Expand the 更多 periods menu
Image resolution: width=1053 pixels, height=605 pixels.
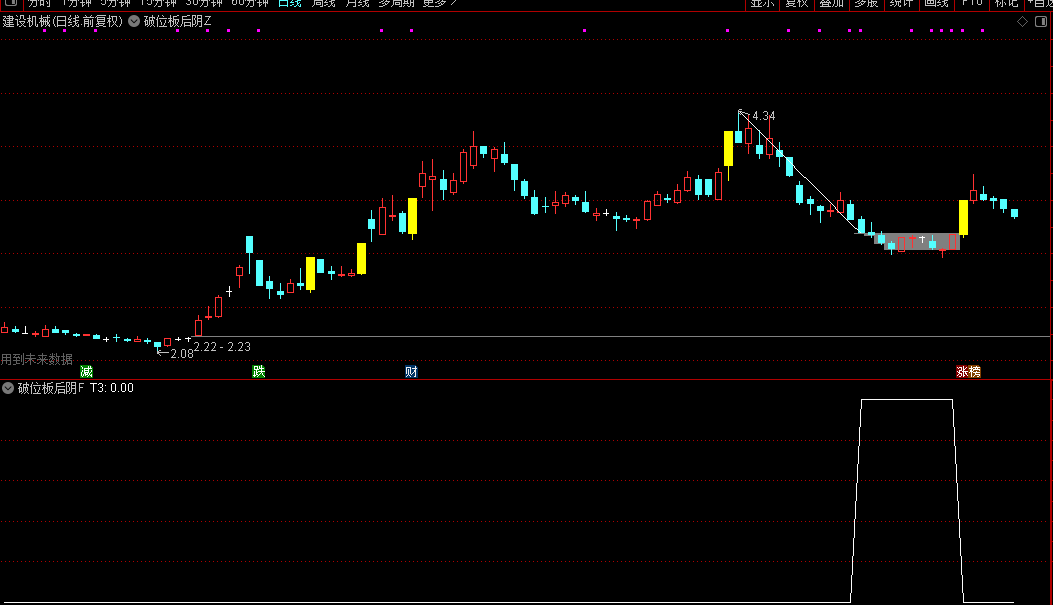[x=439, y=3]
